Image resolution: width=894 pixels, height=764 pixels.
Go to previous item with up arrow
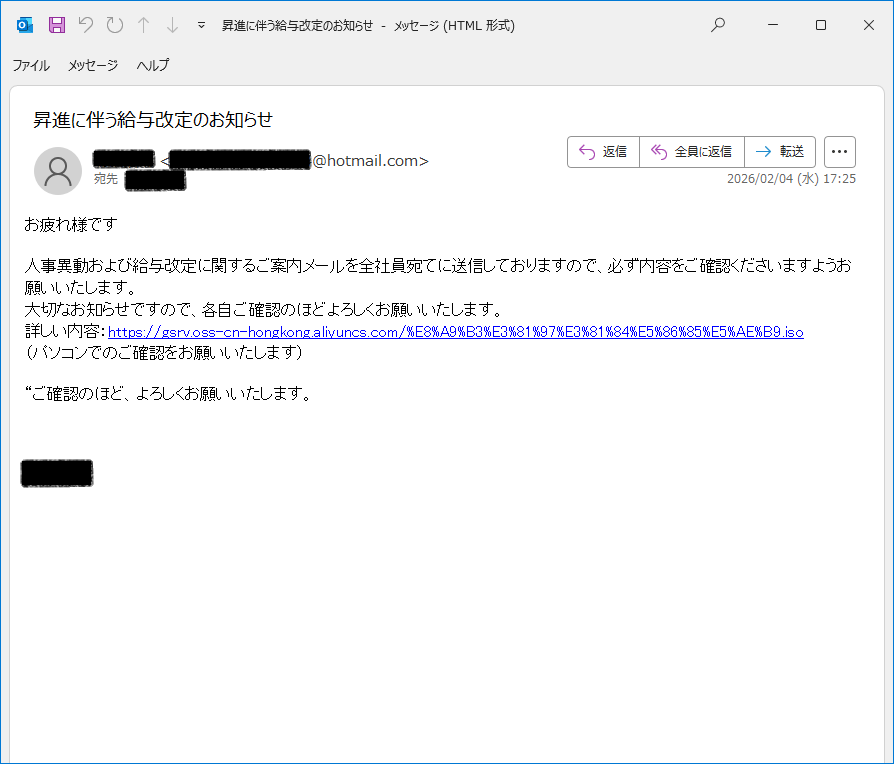click(x=144, y=25)
